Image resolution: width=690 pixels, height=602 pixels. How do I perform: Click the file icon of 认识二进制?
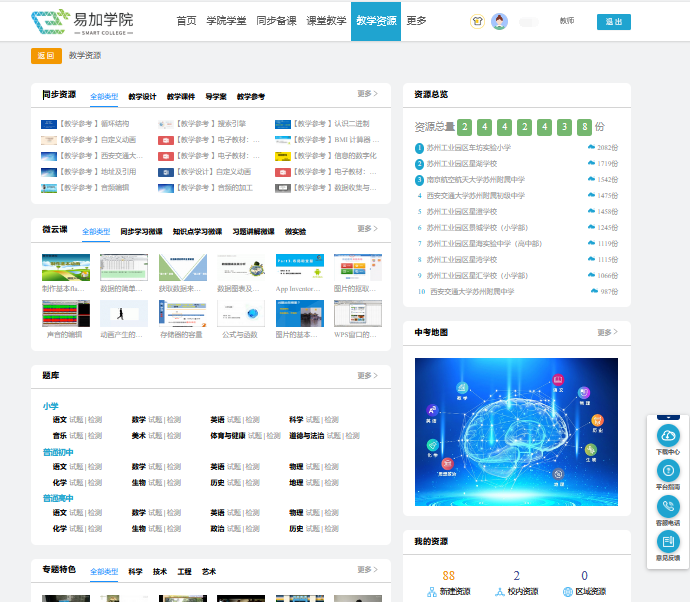click(283, 125)
